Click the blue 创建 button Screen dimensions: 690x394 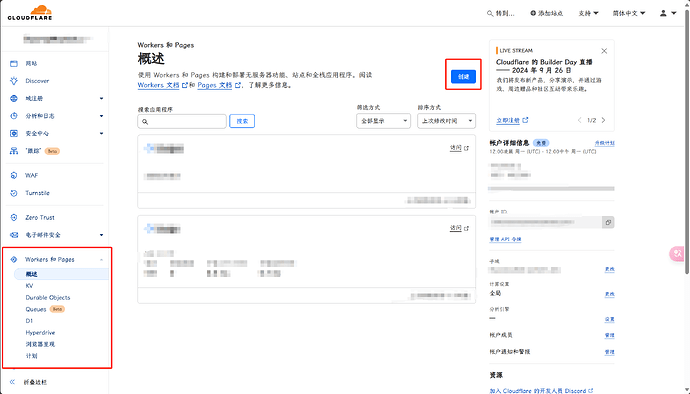(x=463, y=77)
